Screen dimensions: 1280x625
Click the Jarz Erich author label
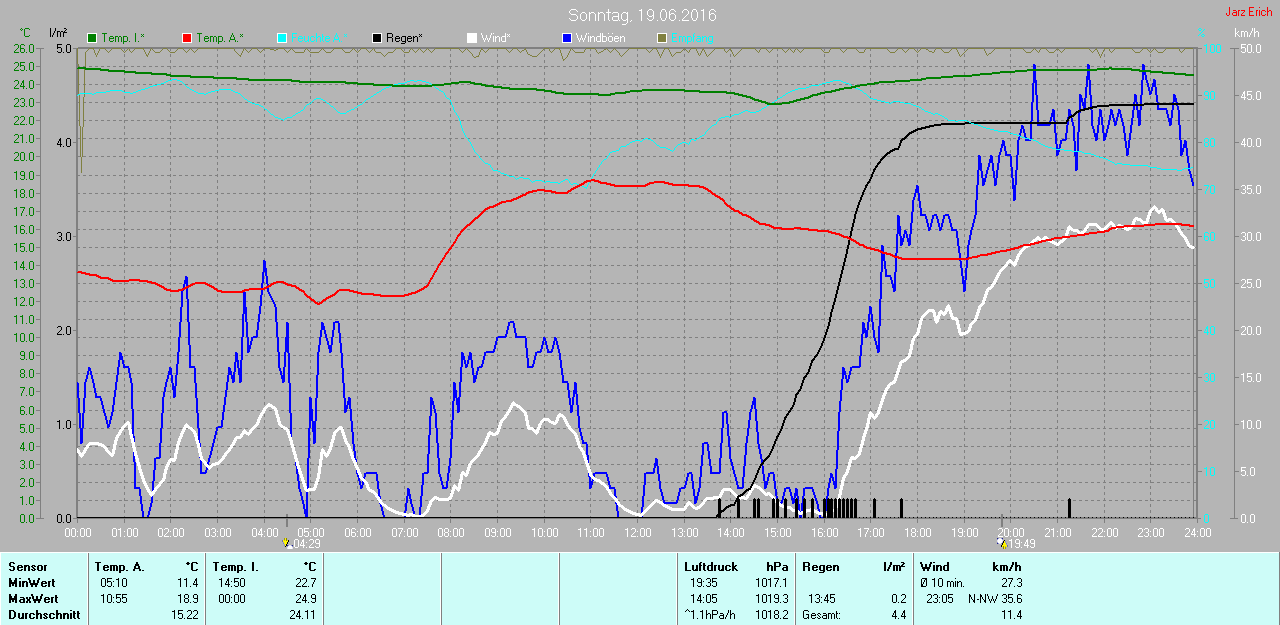[1247, 12]
